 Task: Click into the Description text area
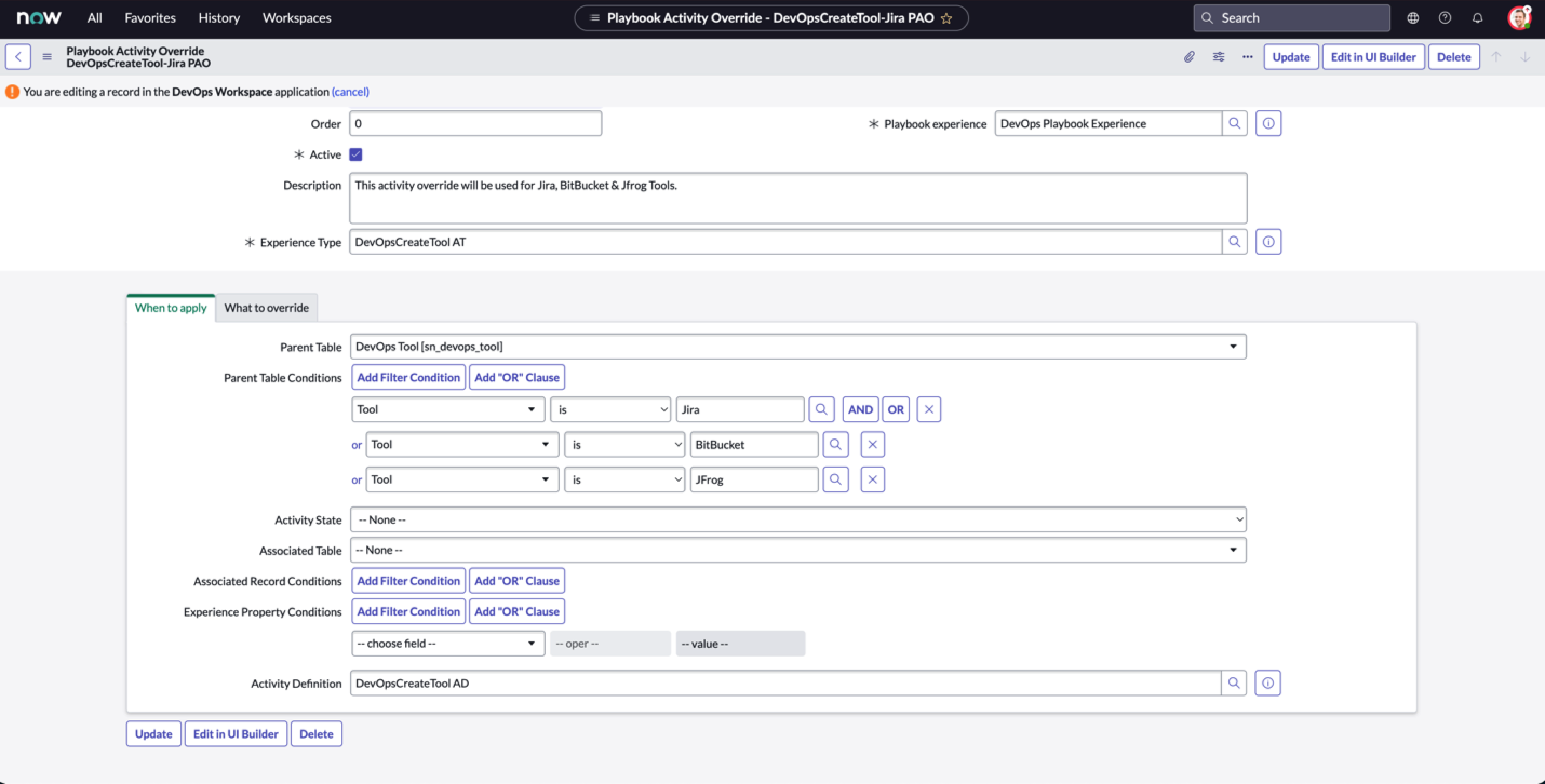click(798, 198)
